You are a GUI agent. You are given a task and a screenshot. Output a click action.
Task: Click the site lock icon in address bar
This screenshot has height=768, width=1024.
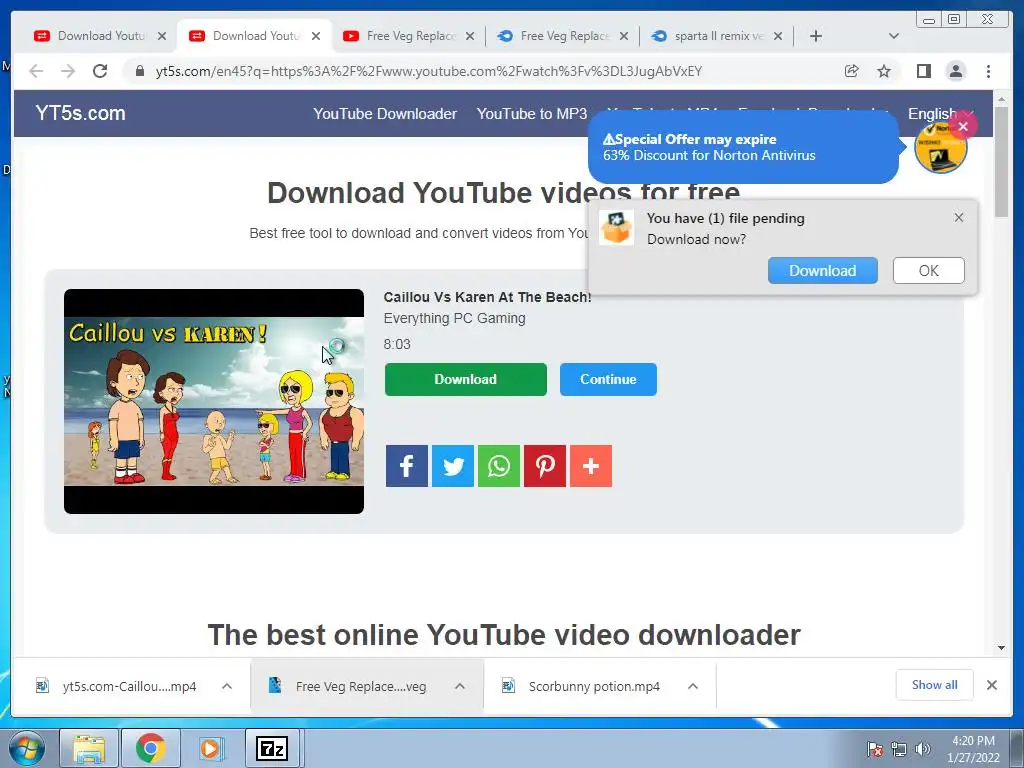tap(140, 71)
